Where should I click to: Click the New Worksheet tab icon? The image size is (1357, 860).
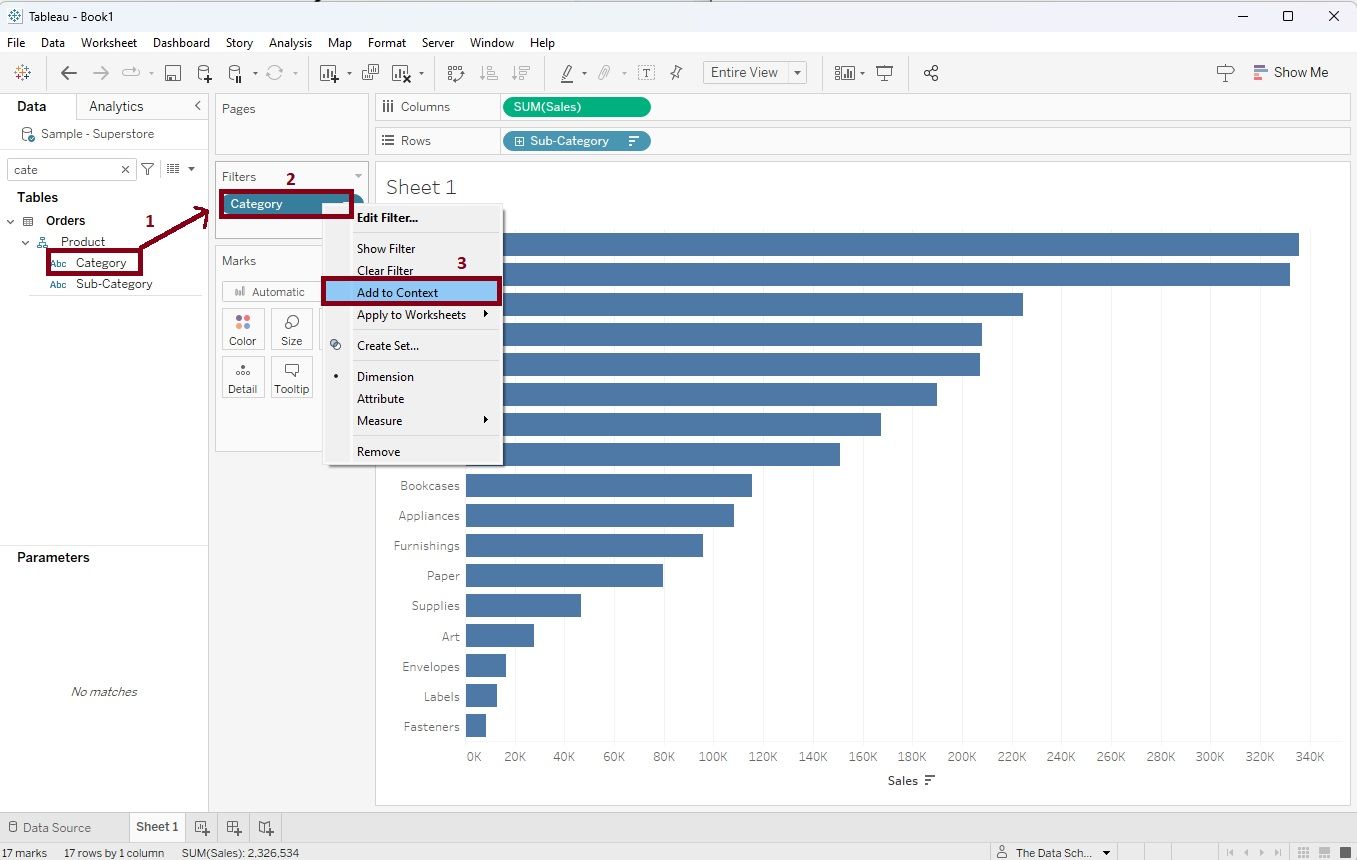201,827
